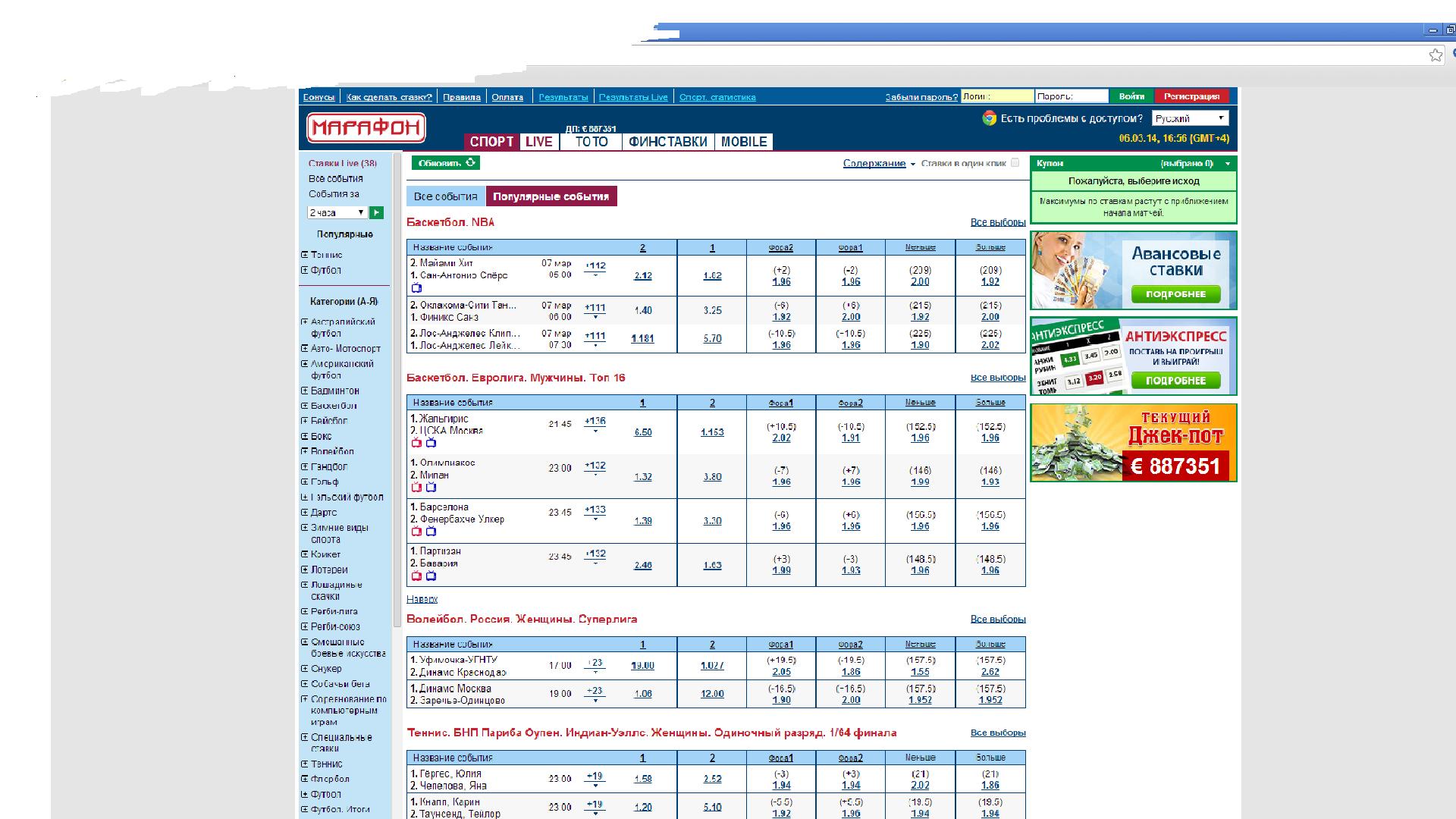Click into the Логин input field
The height and width of the screenshot is (819, 1456).
(997, 96)
